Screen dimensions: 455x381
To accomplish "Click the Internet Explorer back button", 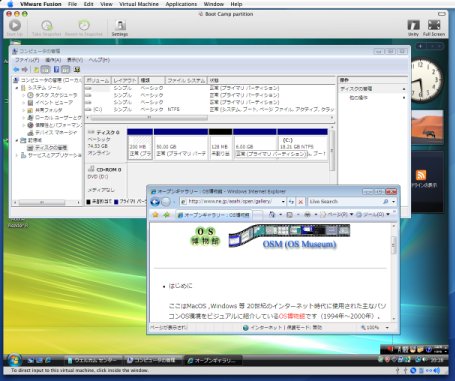I will pyautogui.click(x=155, y=202).
